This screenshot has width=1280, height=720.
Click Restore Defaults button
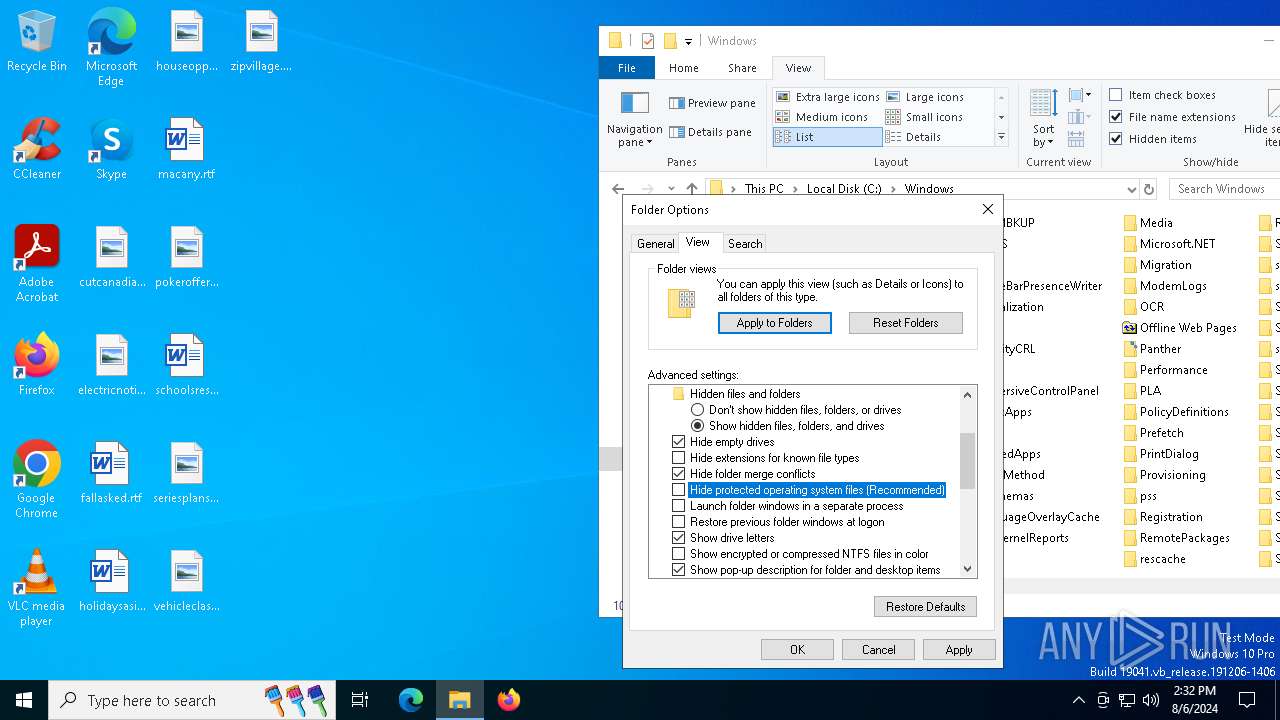[926, 607]
